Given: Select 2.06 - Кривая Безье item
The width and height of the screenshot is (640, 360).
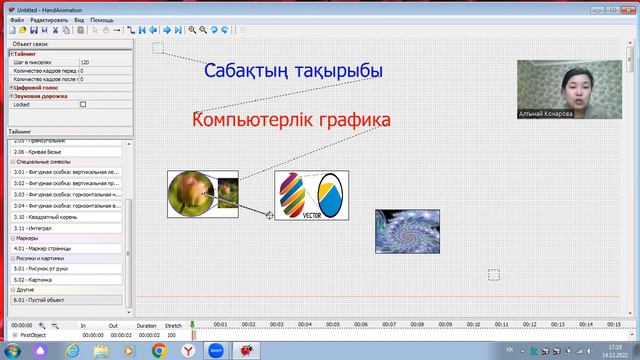Looking at the screenshot, I should click(x=66, y=152).
